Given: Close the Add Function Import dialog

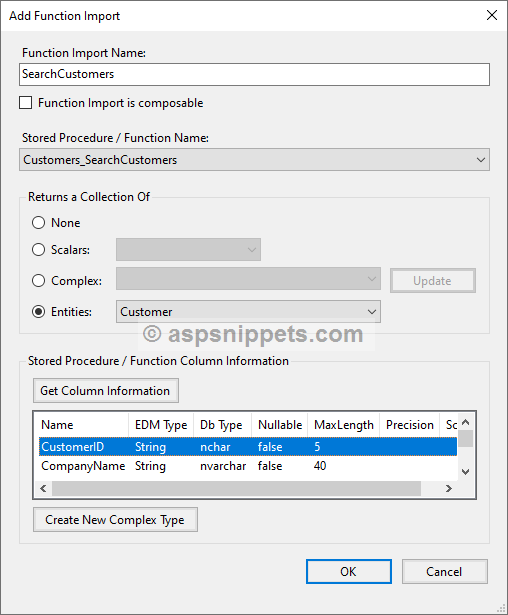Looking at the screenshot, I should [x=492, y=15].
